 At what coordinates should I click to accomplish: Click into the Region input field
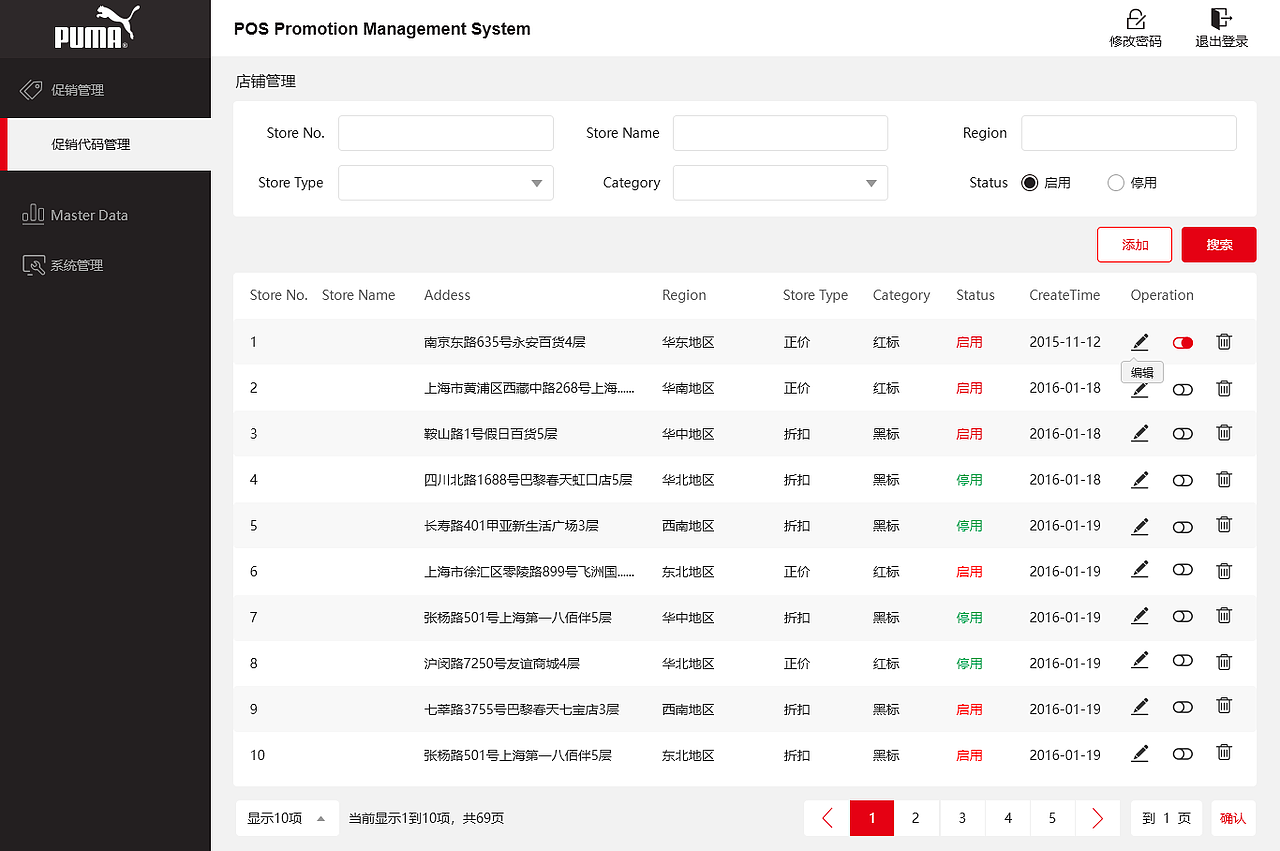[x=1129, y=133]
